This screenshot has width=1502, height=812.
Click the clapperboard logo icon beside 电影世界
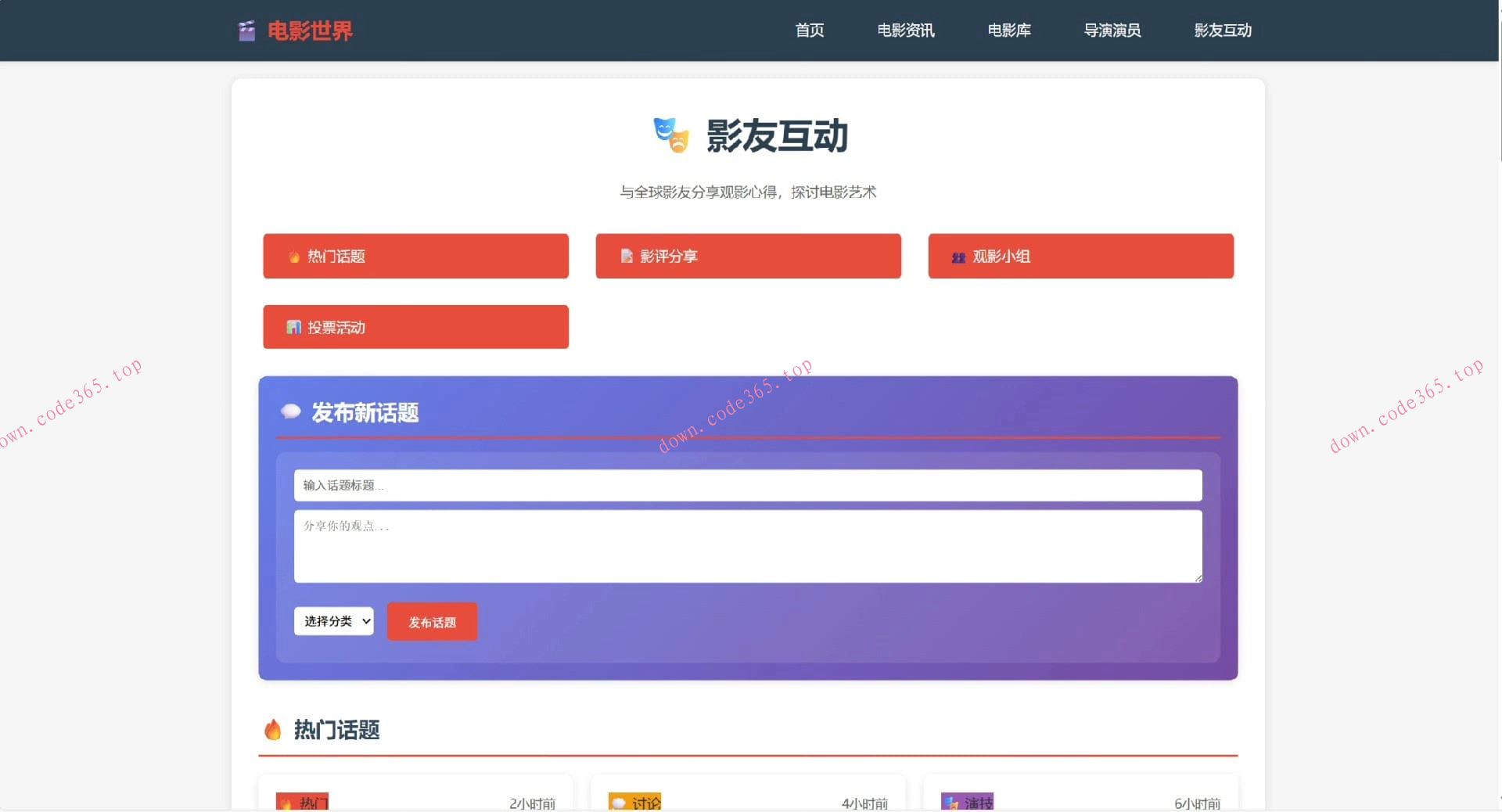pyautogui.click(x=246, y=31)
